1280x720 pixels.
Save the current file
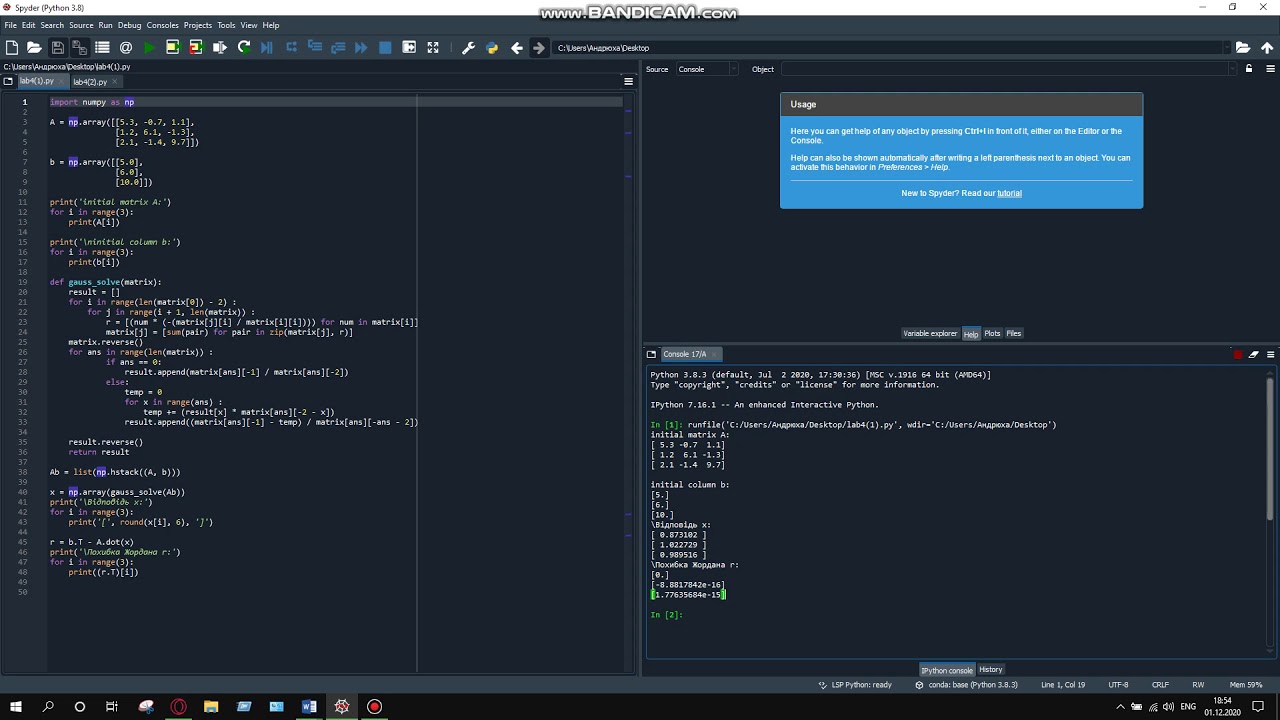pyautogui.click(x=57, y=47)
